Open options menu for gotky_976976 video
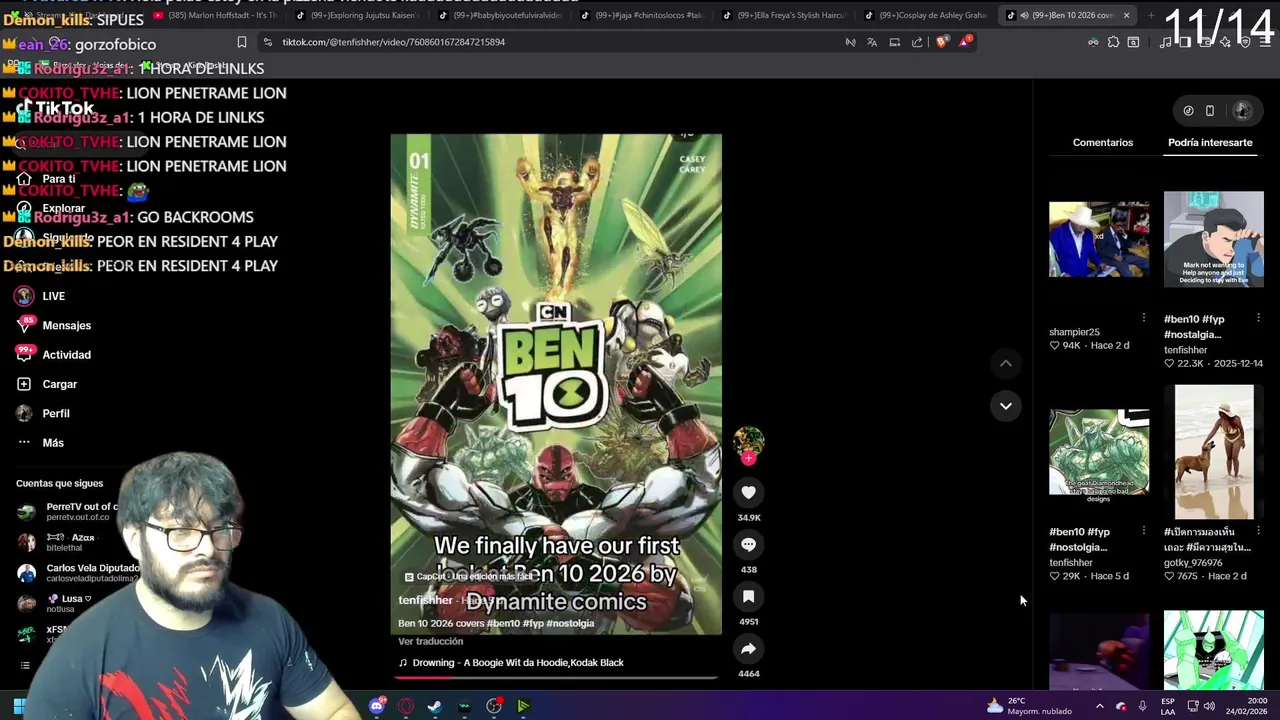1280x720 pixels. click(x=1258, y=531)
